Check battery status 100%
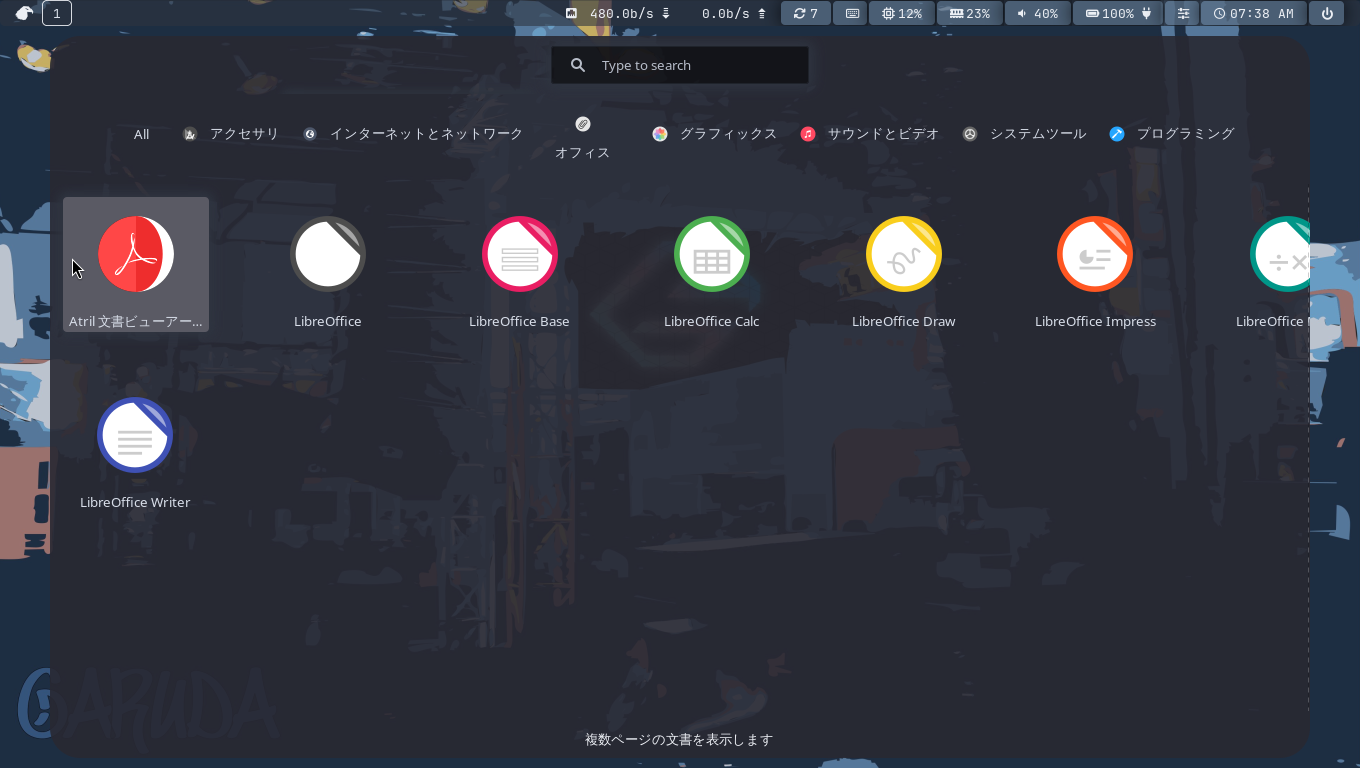The height and width of the screenshot is (768, 1360). coord(1118,13)
